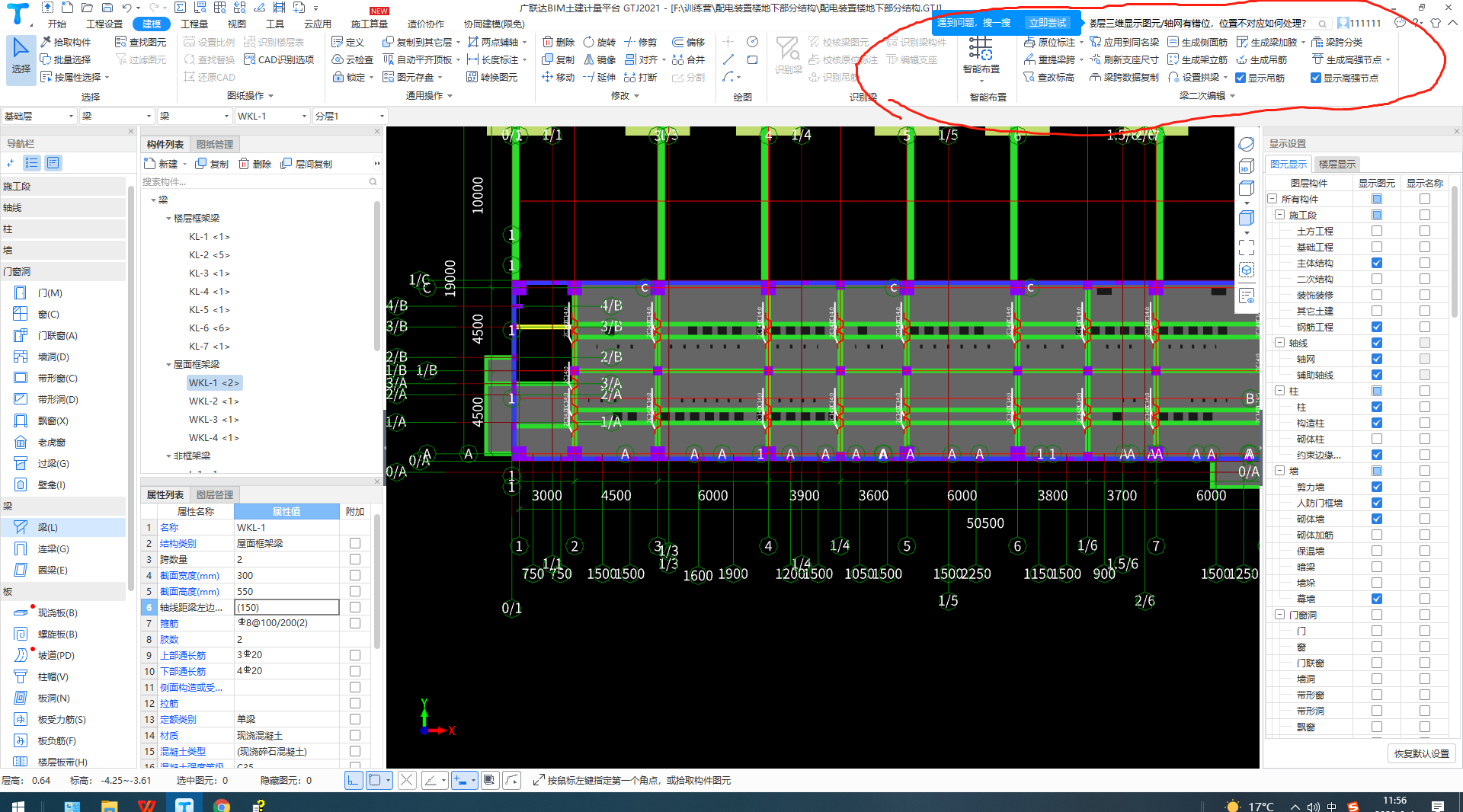
Task: Click the 转换图元 convert element tool
Action: point(492,77)
